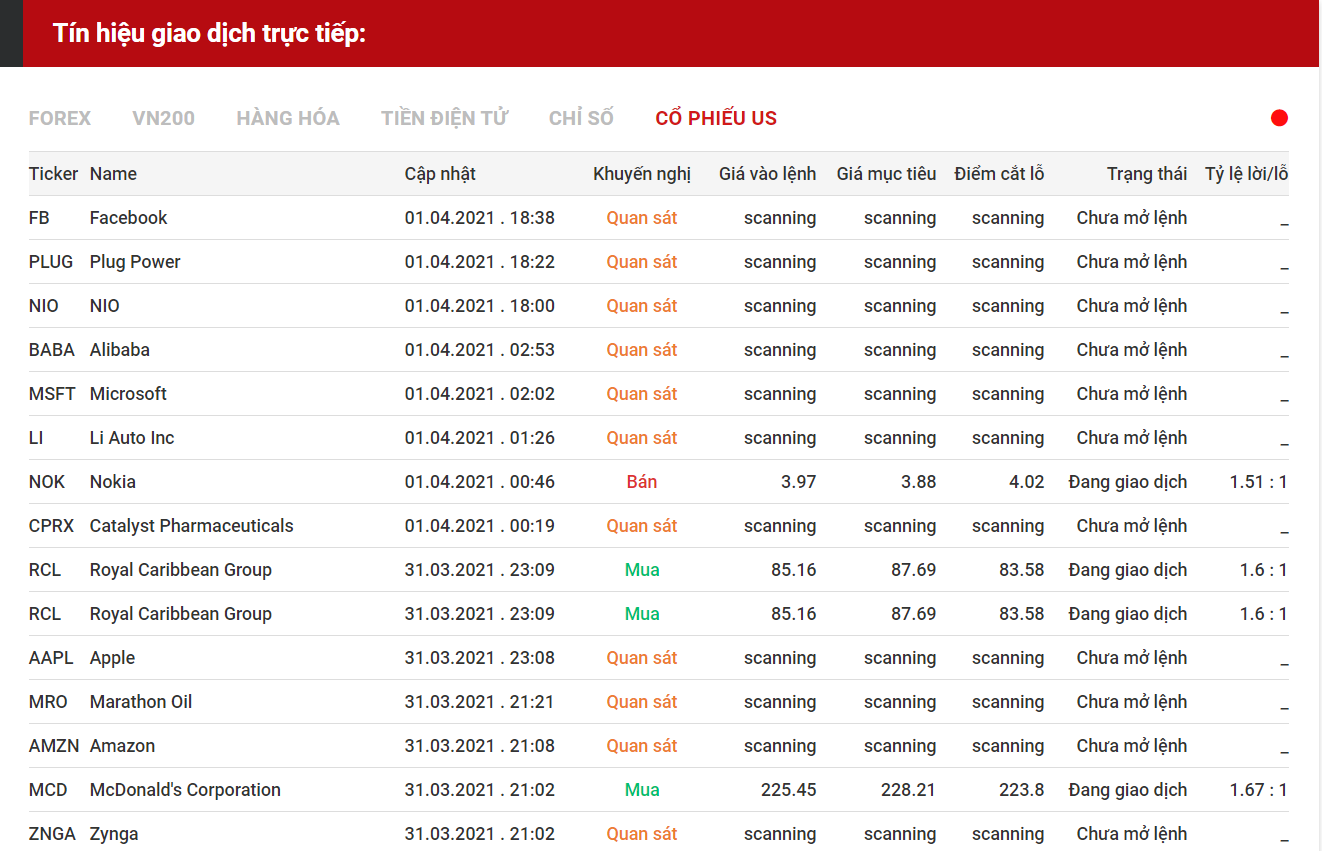
Task: Click the Giá vào lệnh column header
Action: click(x=767, y=174)
